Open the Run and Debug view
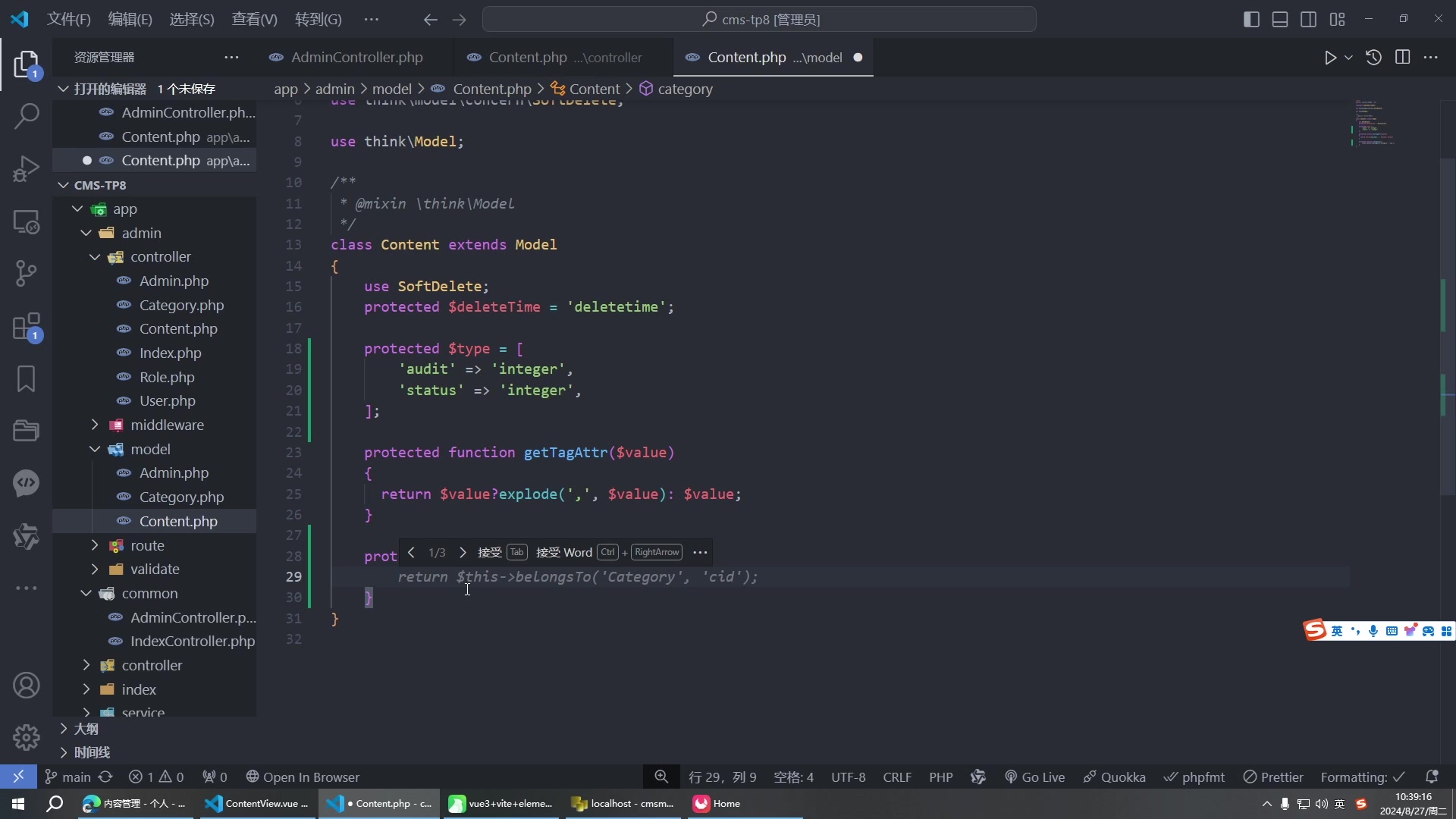 tap(27, 168)
